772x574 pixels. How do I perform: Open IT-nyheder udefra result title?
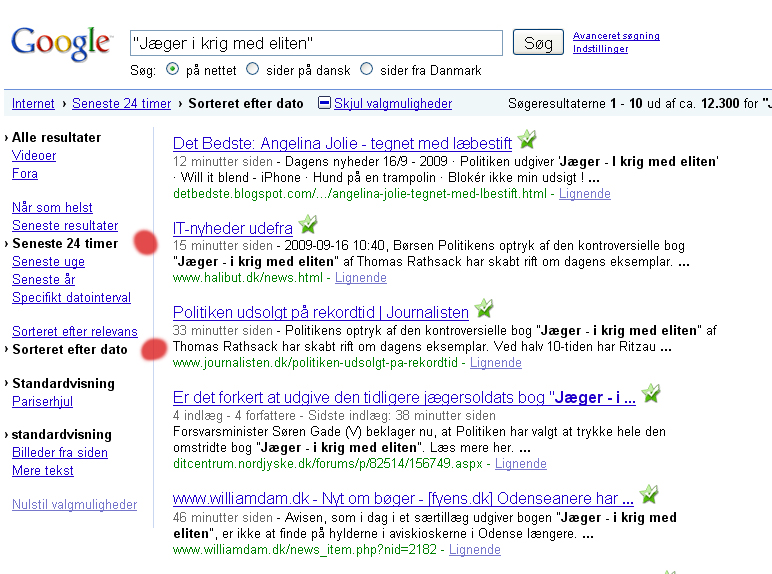[x=233, y=228]
